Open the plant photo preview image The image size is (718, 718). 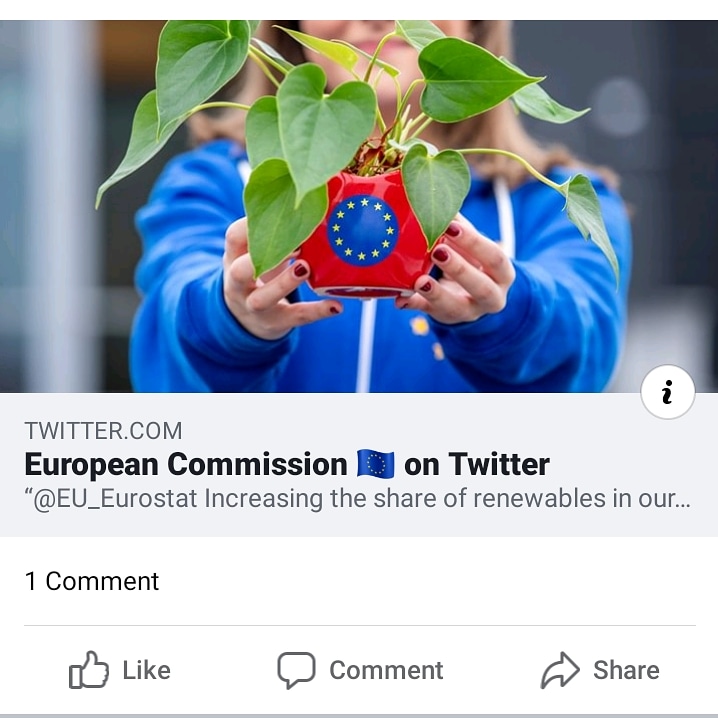[359, 206]
